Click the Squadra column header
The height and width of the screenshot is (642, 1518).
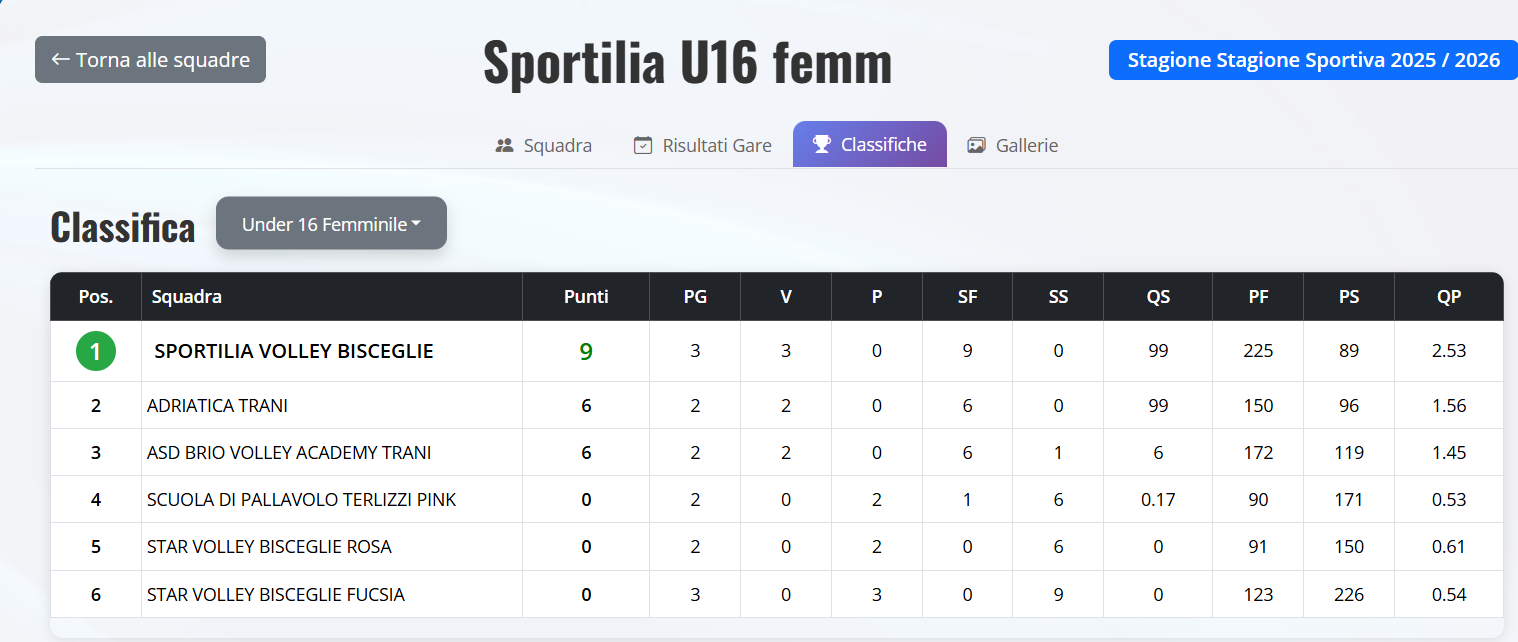tap(187, 296)
